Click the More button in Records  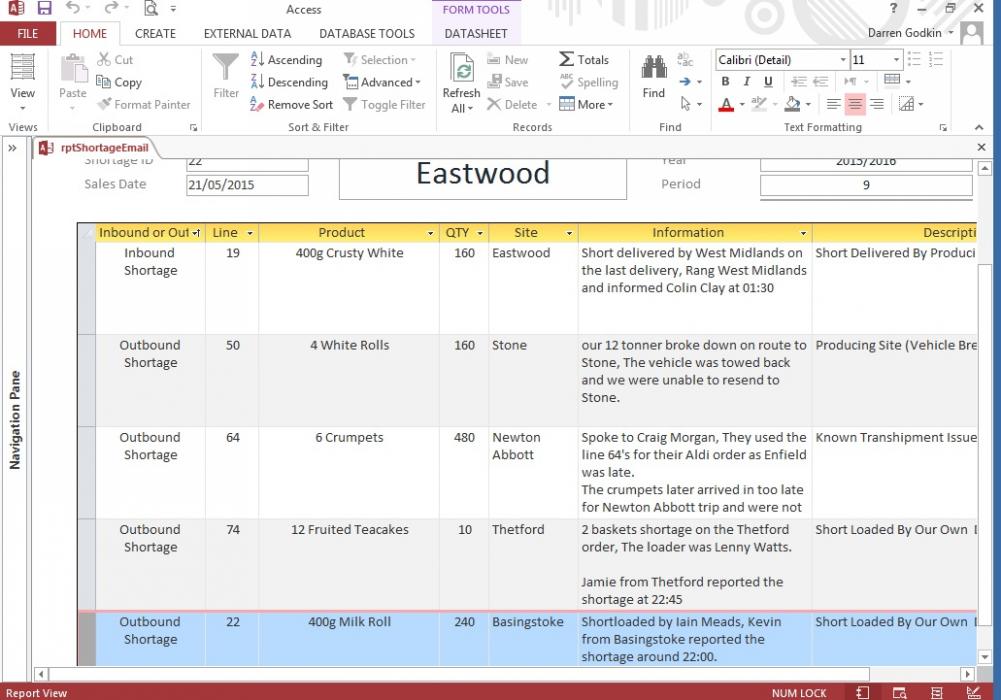click(586, 104)
